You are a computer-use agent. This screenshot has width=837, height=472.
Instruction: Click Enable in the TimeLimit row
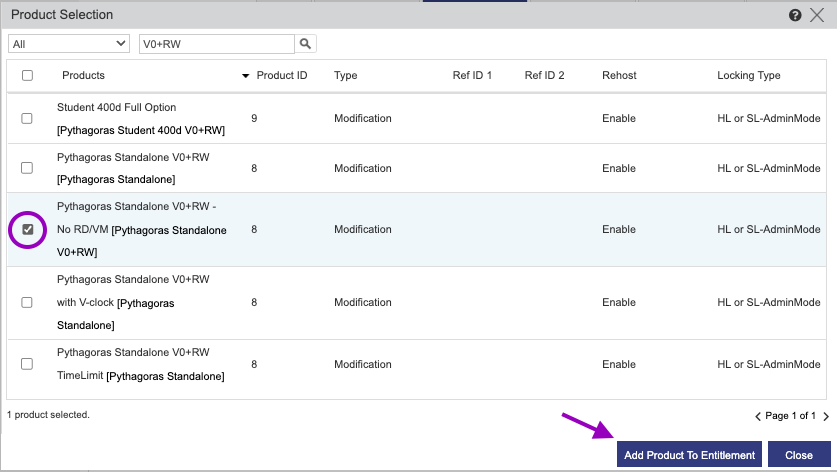(x=619, y=364)
